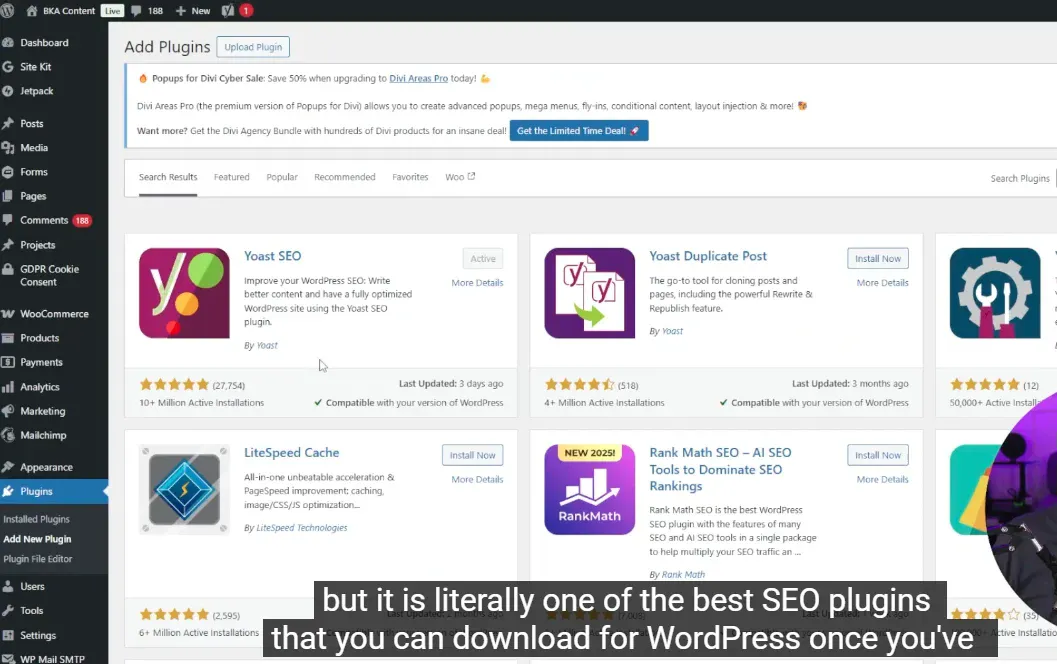Open Dashboard from the sidebar
The height and width of the screenshot is (664, 1057).
(44, 43)
